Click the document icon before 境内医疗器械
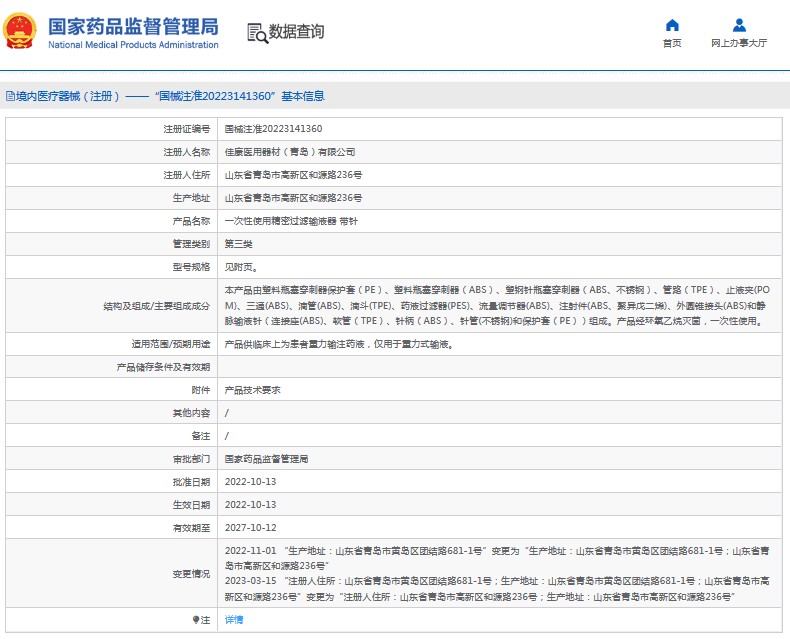790x639 pixels. tap(10, 96)
